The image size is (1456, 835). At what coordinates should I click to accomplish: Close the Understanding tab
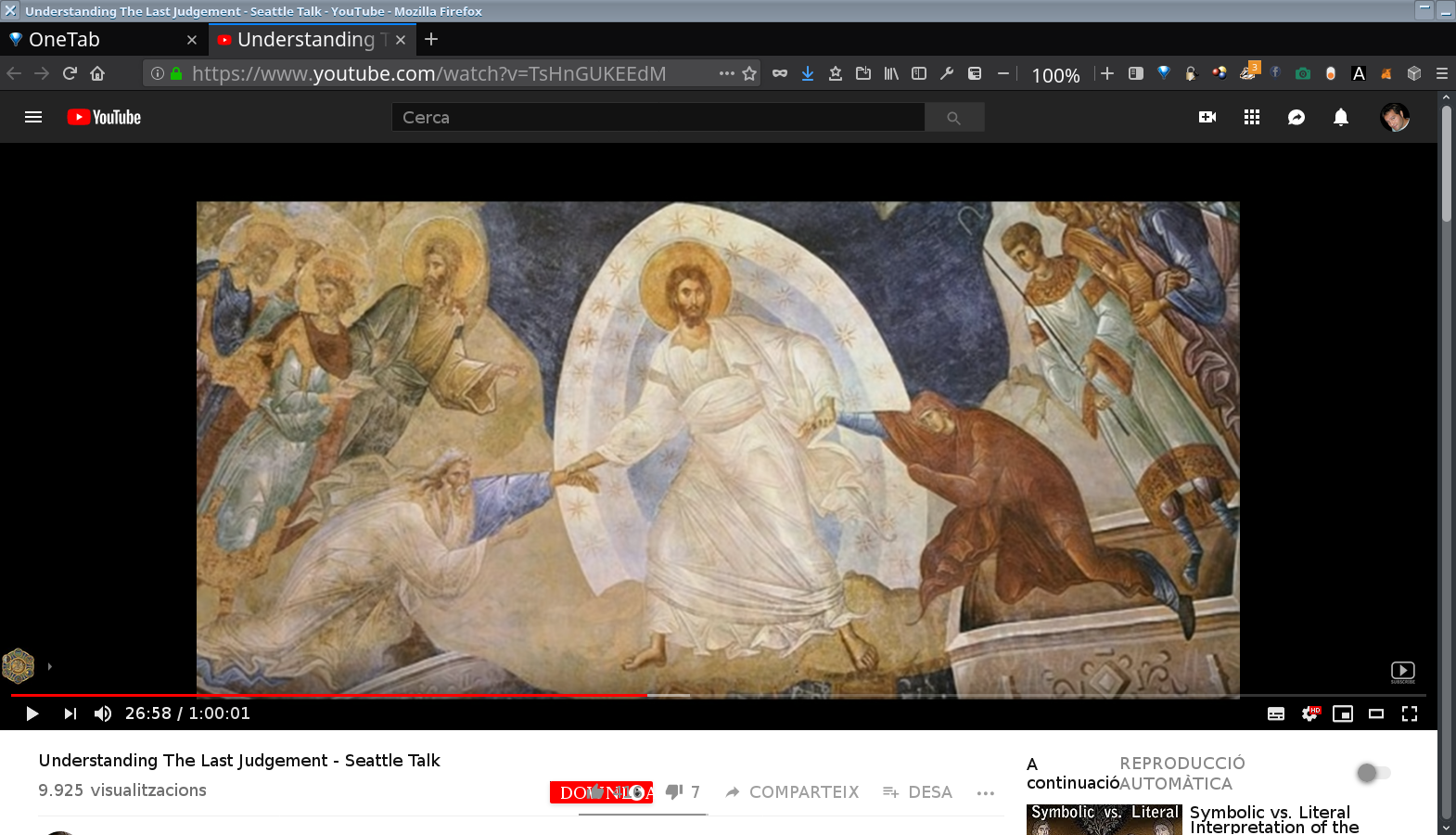[x=401, y=40]
